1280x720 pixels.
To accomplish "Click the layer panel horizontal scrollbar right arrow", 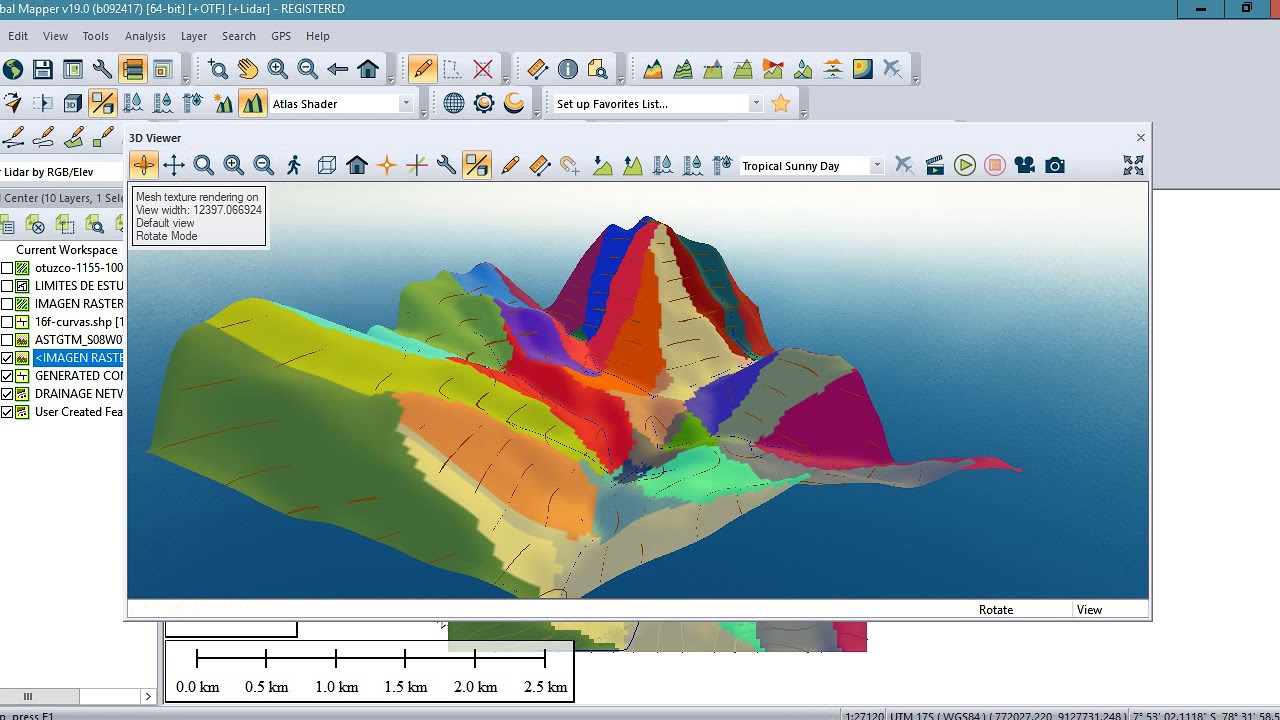I will coord(148,696).
